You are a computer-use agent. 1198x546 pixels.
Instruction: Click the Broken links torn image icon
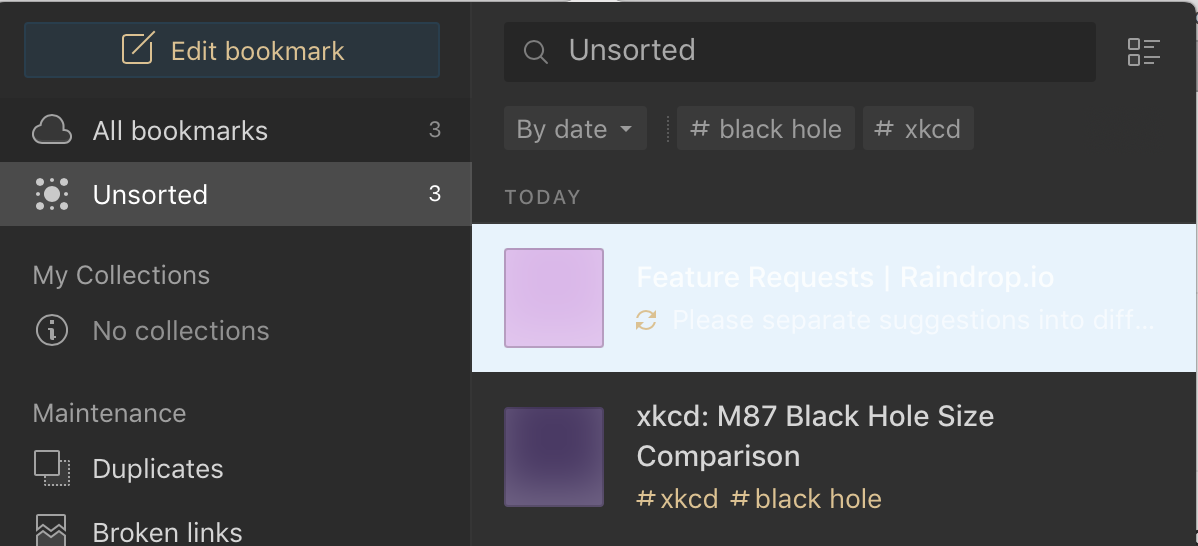[51, 531]
